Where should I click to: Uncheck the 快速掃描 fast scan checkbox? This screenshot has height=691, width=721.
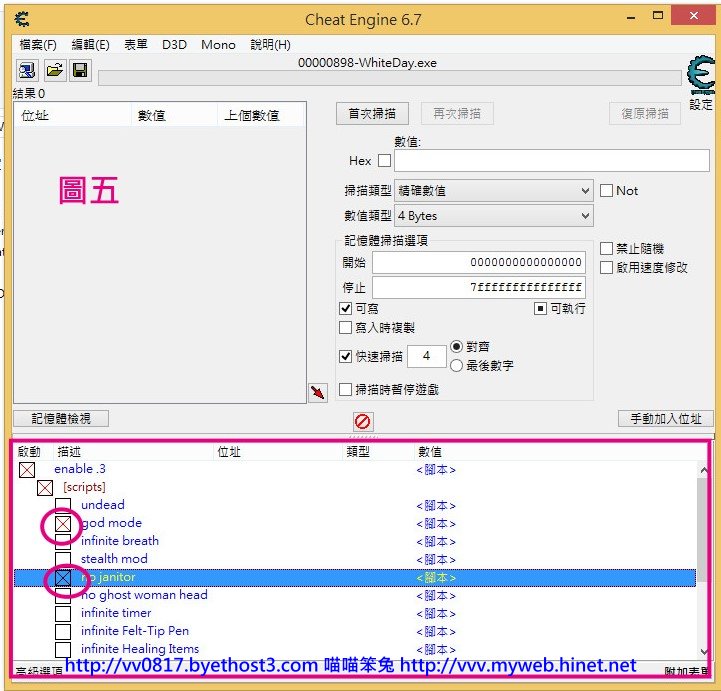[345, 356]
